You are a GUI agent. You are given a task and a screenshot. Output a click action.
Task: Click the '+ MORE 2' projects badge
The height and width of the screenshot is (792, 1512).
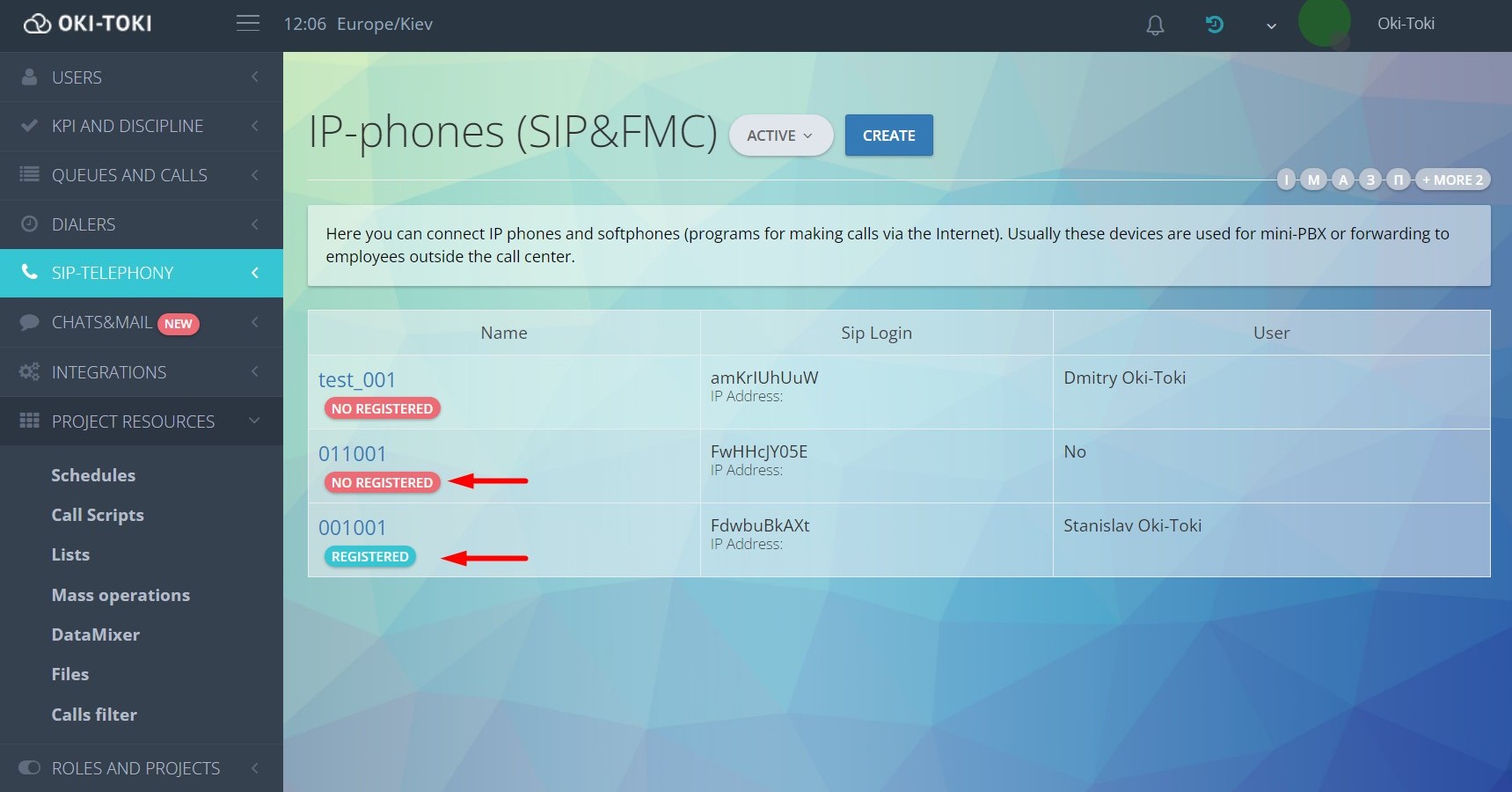point(1452,180)
